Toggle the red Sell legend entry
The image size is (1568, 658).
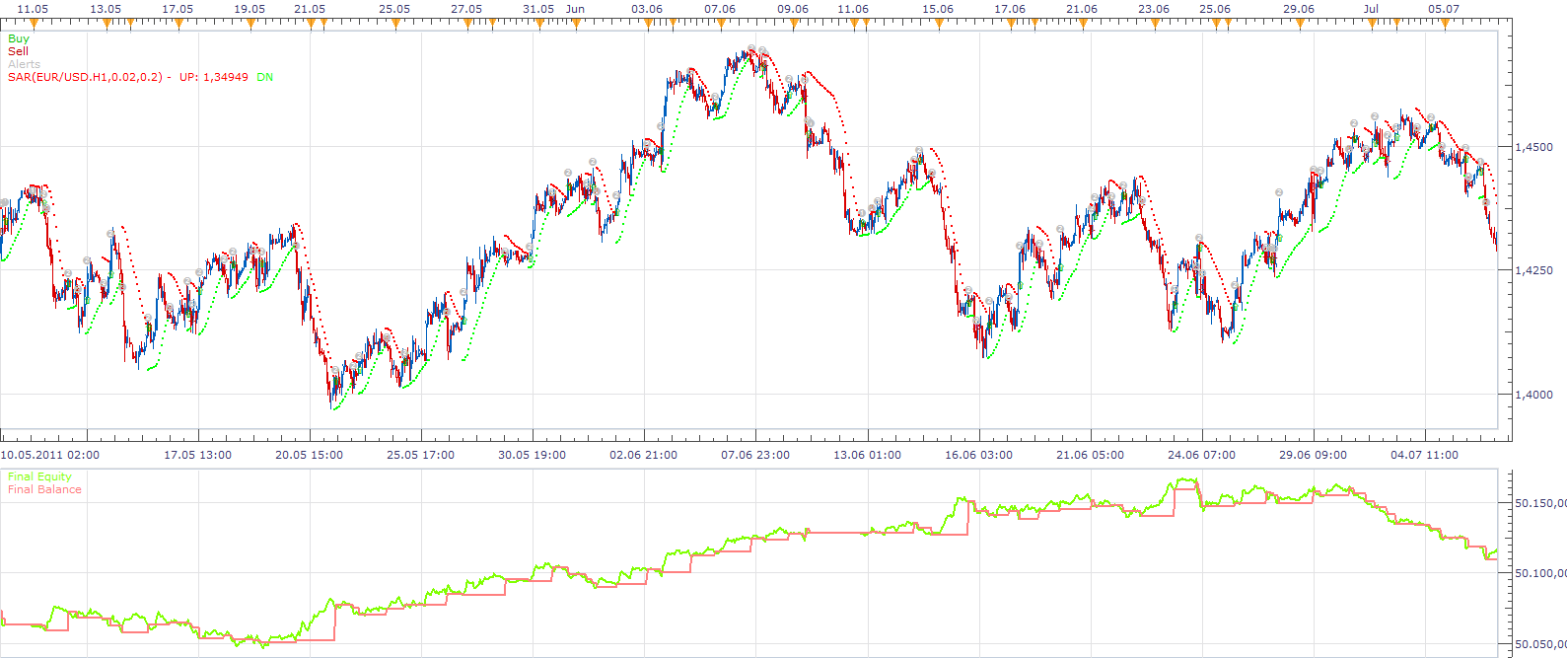(18, 51)
